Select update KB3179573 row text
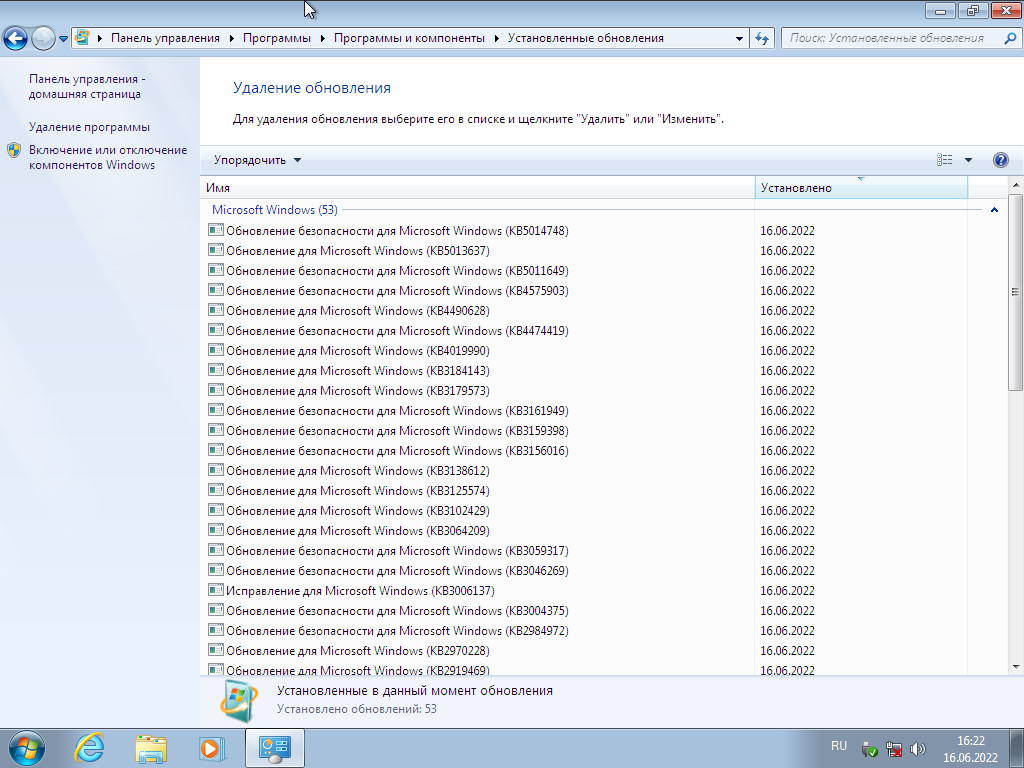1024x768 pixels. coord(358,391)
